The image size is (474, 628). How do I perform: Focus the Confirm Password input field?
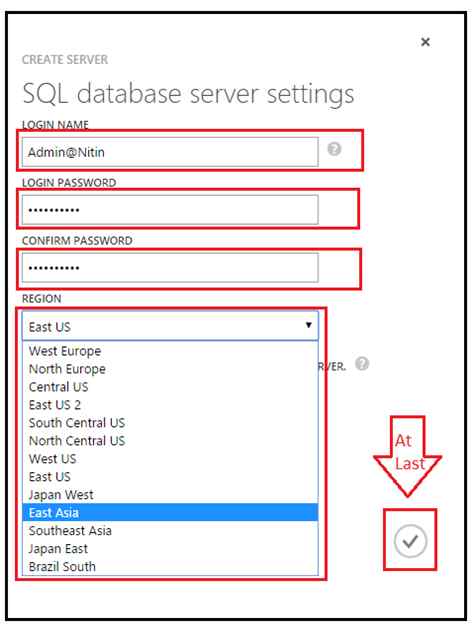tap(170, 267)
